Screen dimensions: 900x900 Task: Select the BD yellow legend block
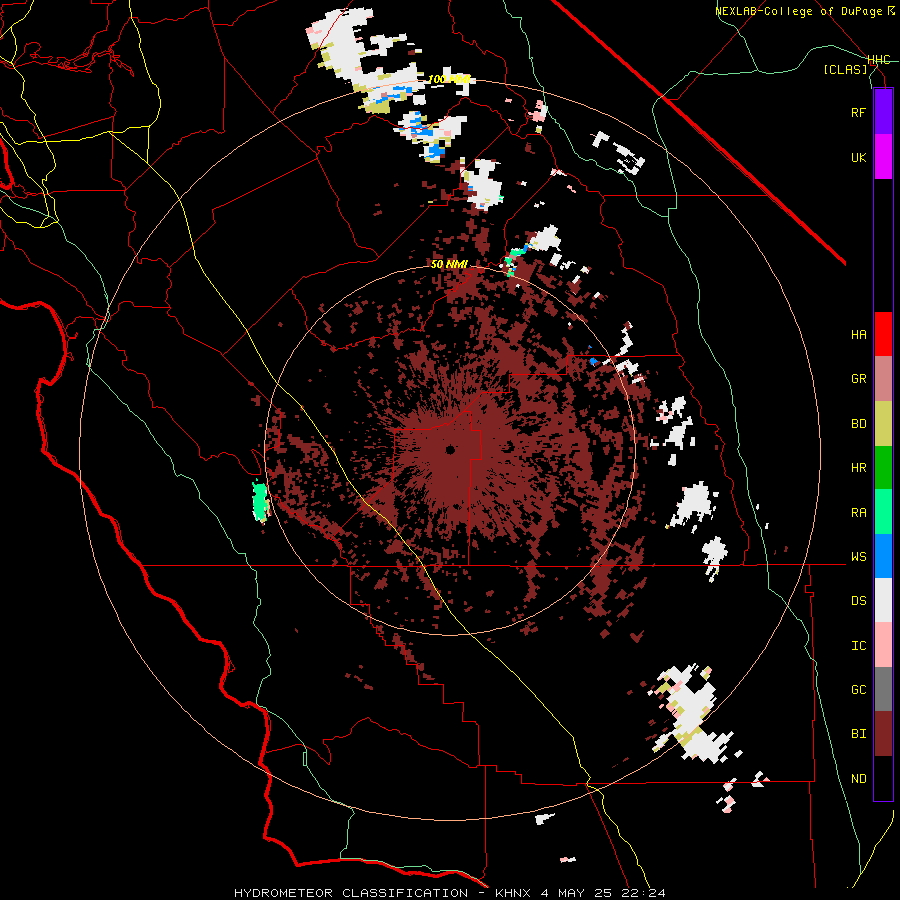coord(883,424)
